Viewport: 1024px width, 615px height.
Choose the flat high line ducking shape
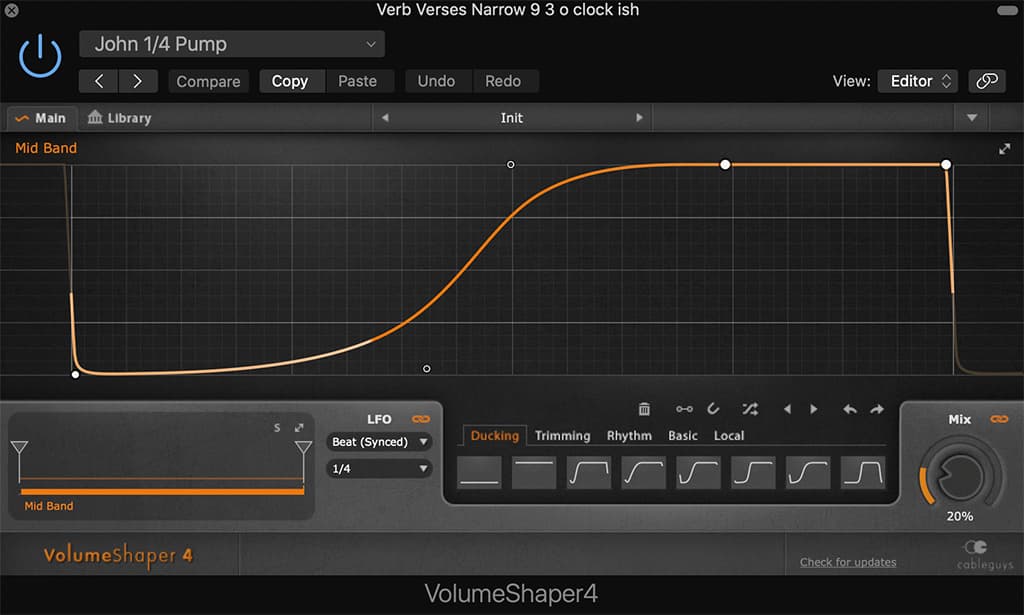point(534,473)
